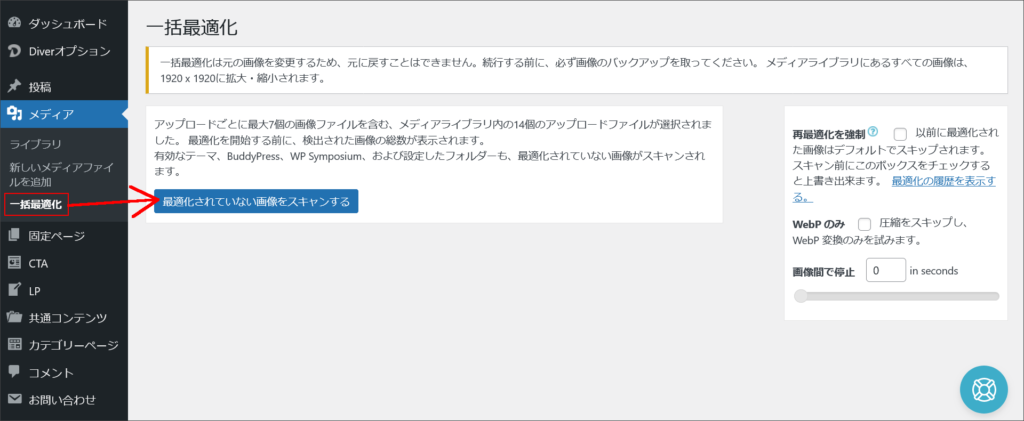Click the ダッシュボード dashboard gauge icon

(14, 23)
